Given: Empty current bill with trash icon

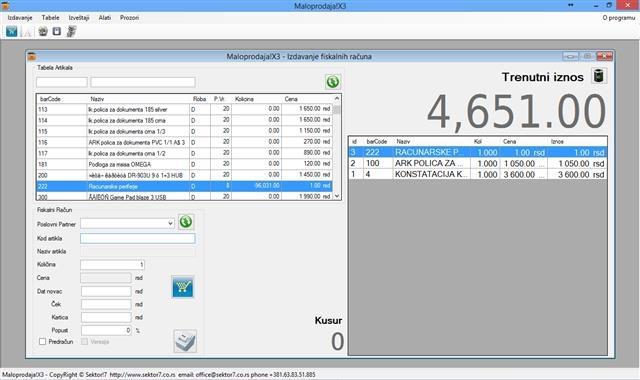Looking at the screenshot, I should click(x=599, y=76).
